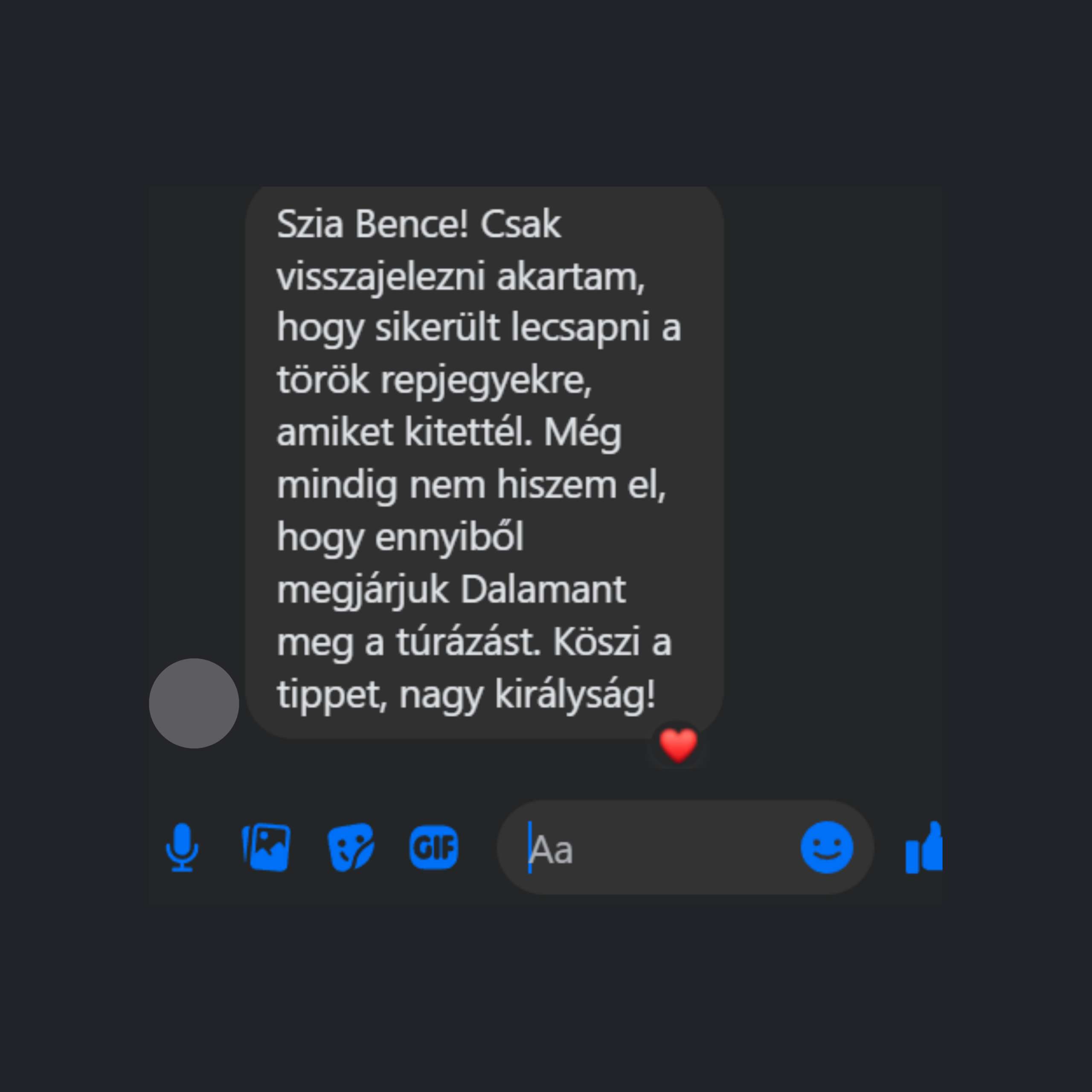Focus the 'Aa' message input field
Screen dimensions: 1092x1092
(650, 847)
